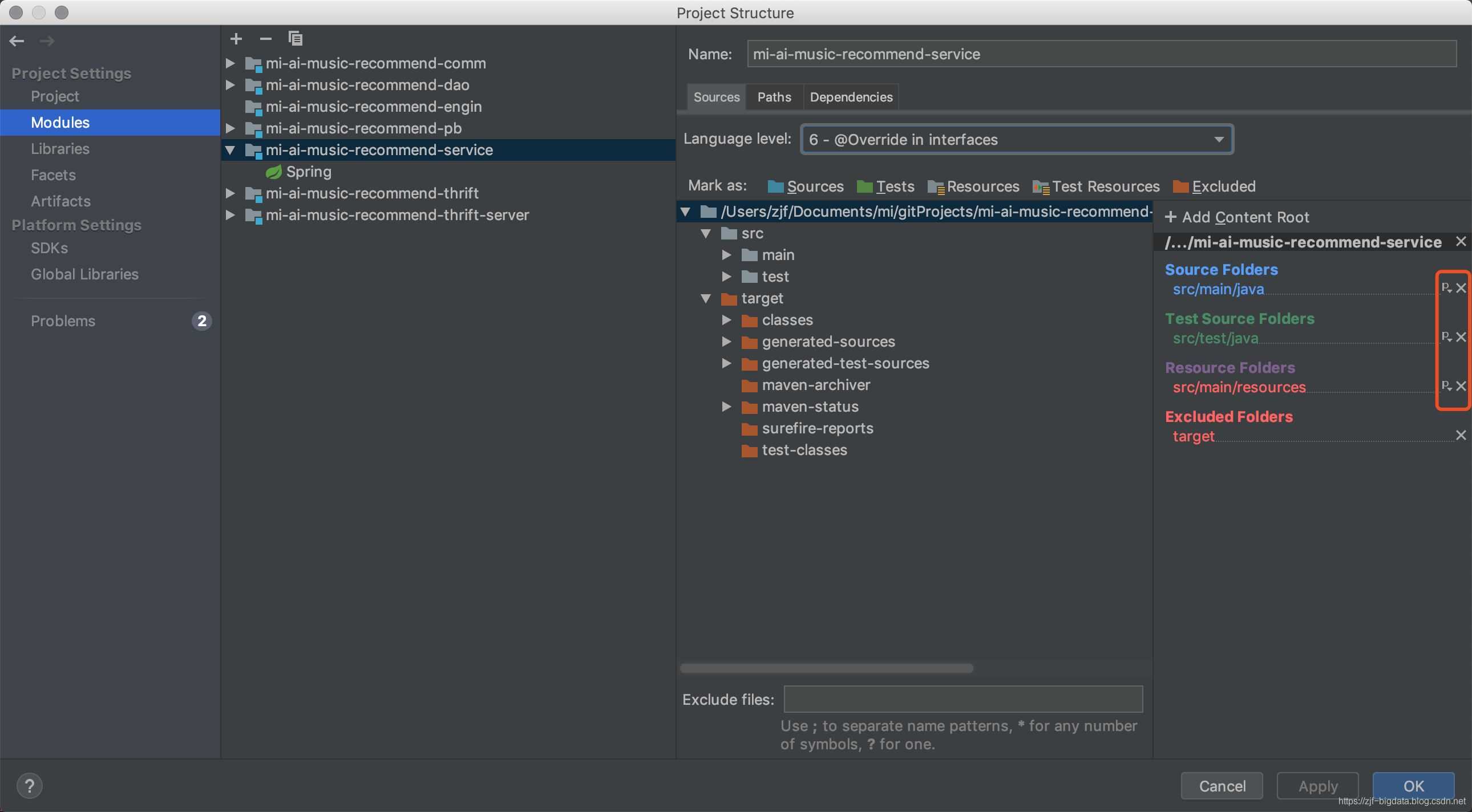The height and width of the screenshot is (812, 1472).
Task: Open the Language level dropdown
Action: point(1218,139)
